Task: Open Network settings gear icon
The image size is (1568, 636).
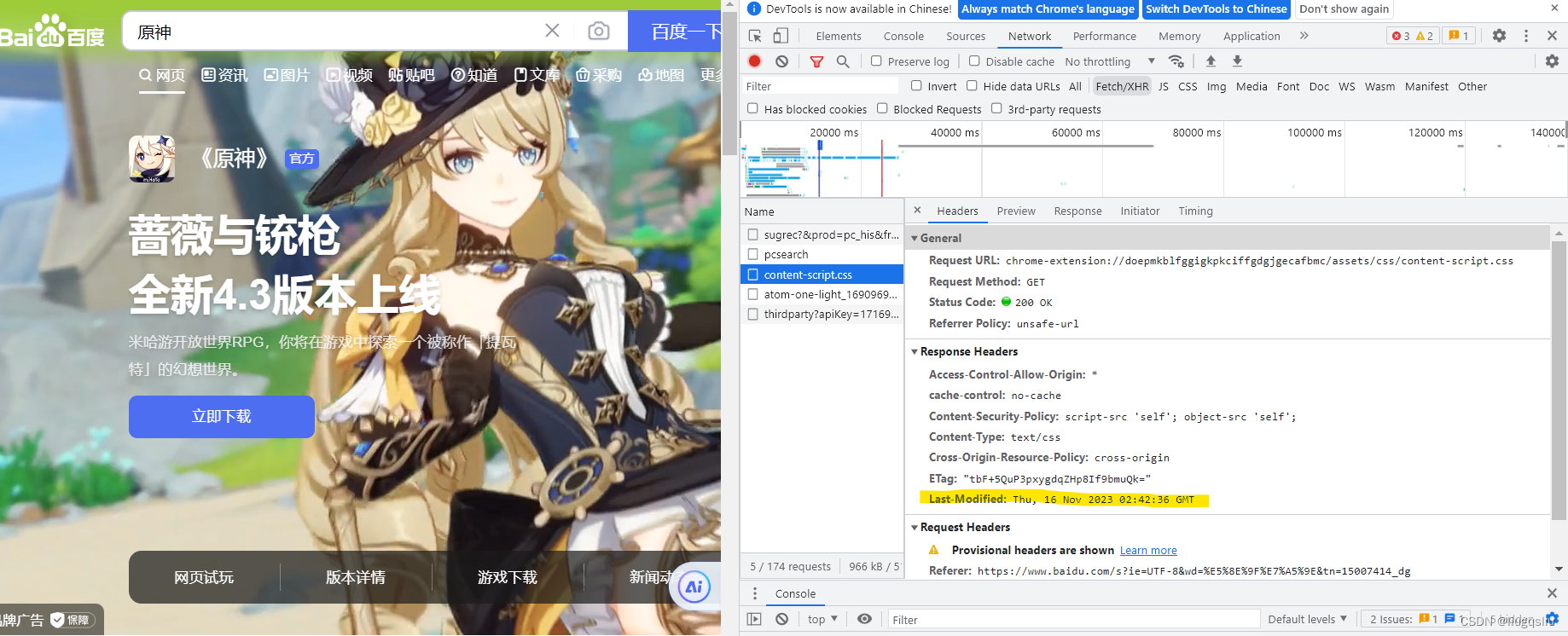Action: point(1552,61)
